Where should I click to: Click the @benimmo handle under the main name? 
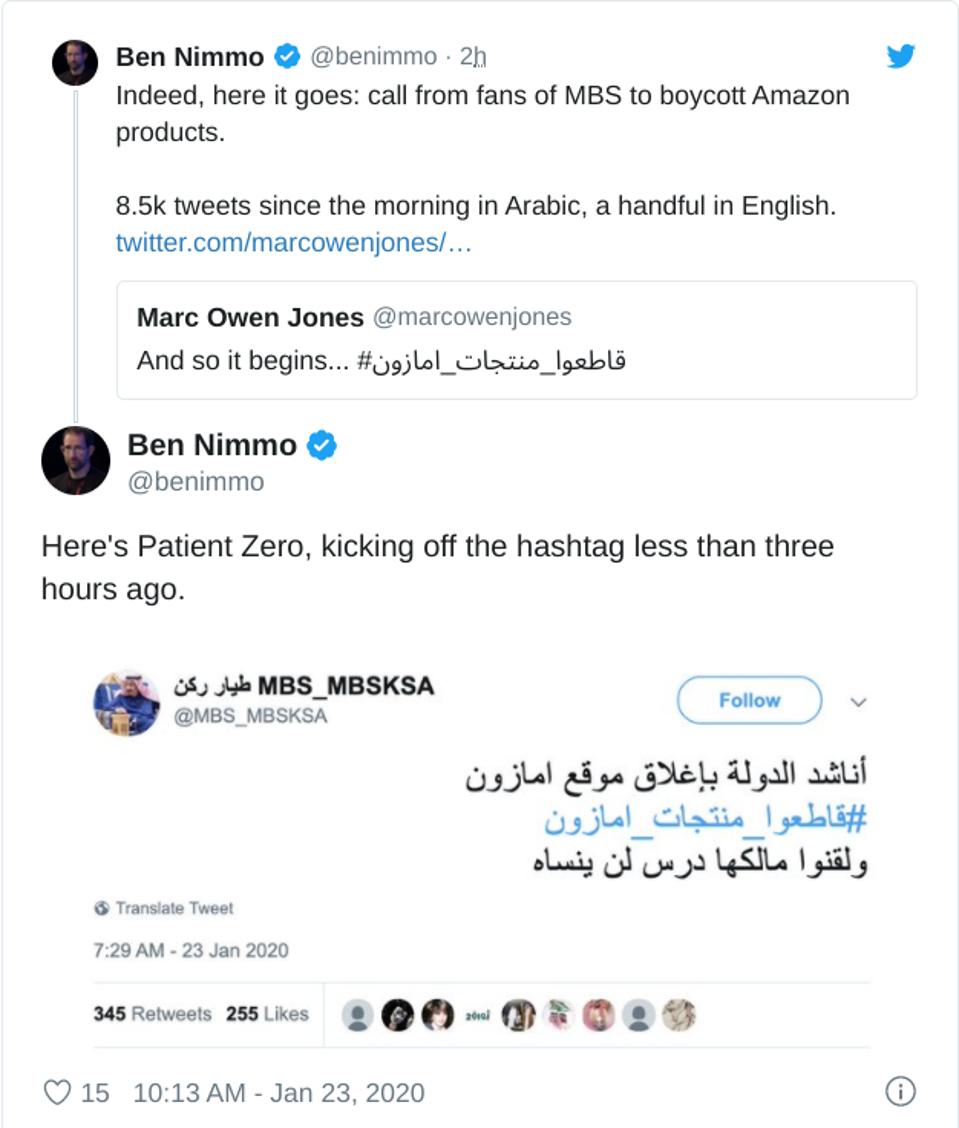point(196,482)
